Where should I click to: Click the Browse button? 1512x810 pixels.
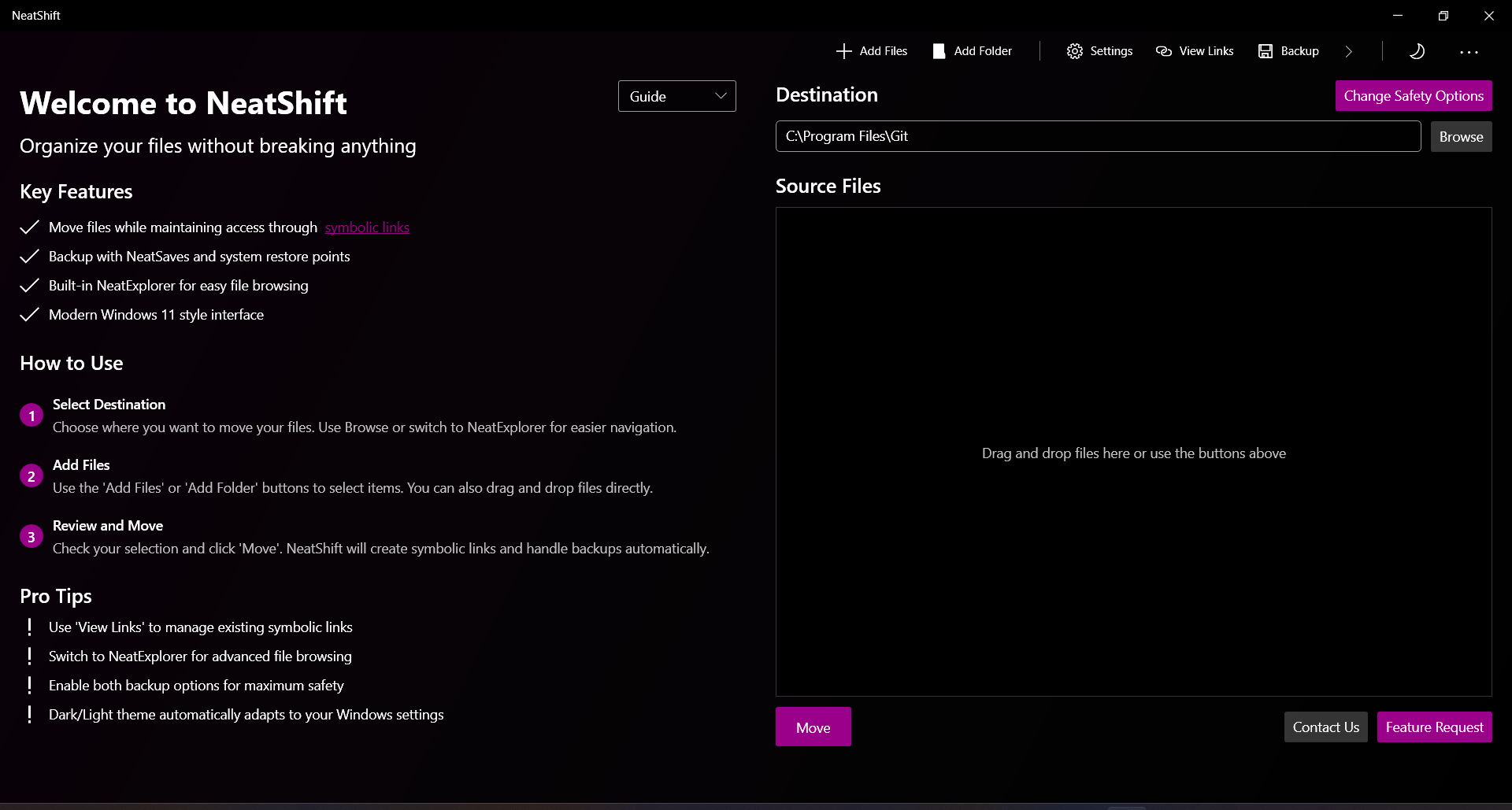[x=1461, y=137]
